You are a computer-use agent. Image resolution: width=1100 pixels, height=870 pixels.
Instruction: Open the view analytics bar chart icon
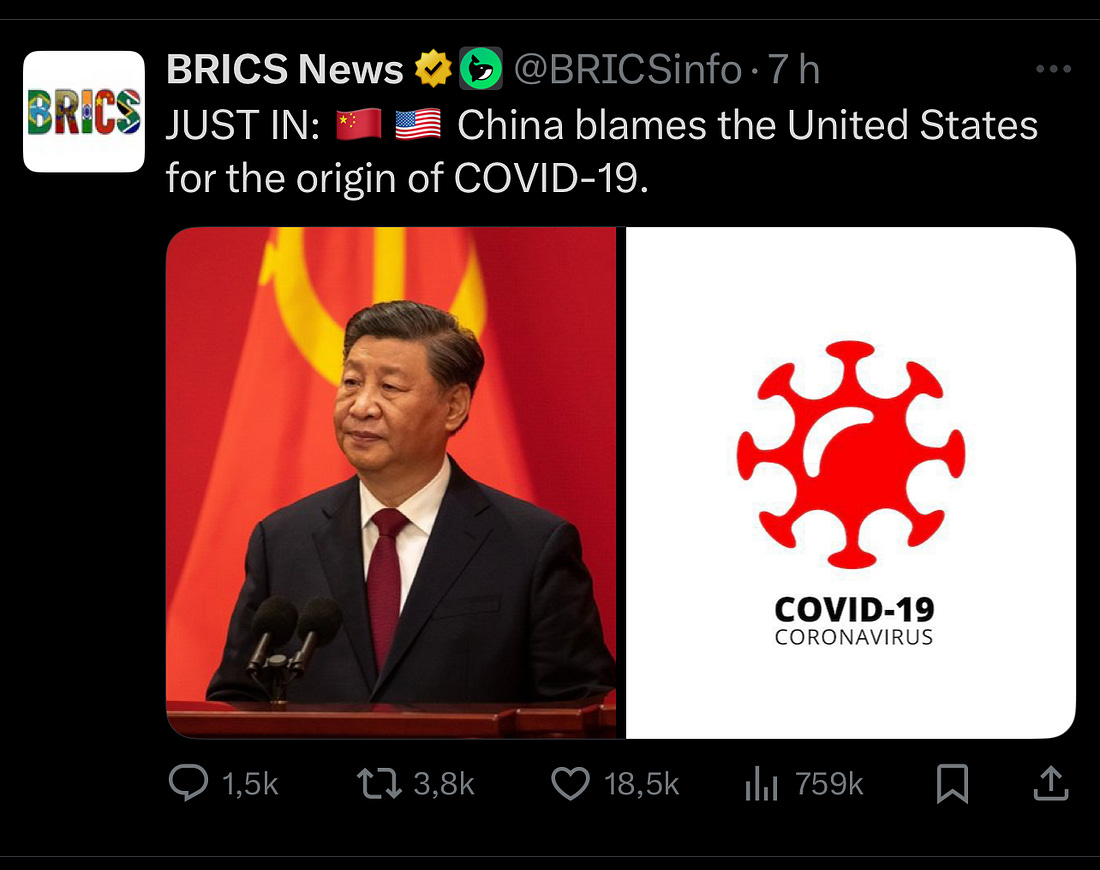[x=761, y=783]
